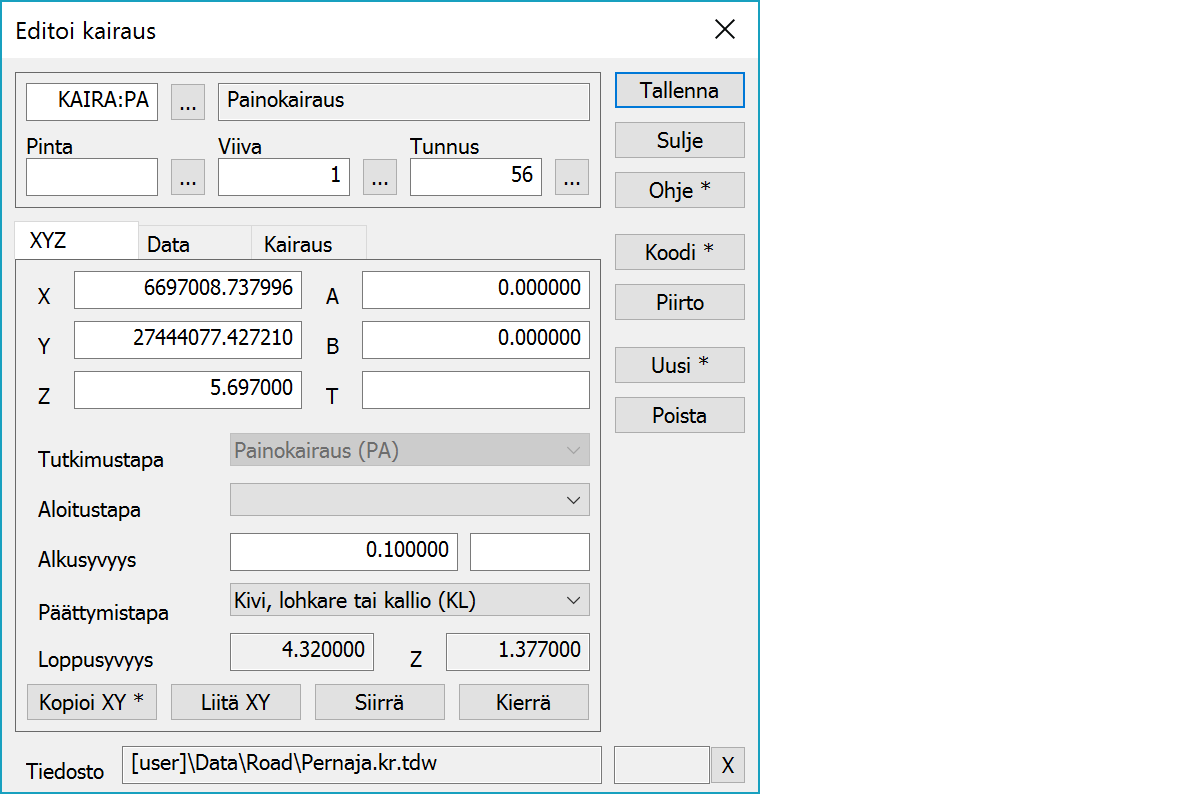Rotate using the Kierrä button
Image resolution: width=1200 pixels, height=794 pixels.
524,702
